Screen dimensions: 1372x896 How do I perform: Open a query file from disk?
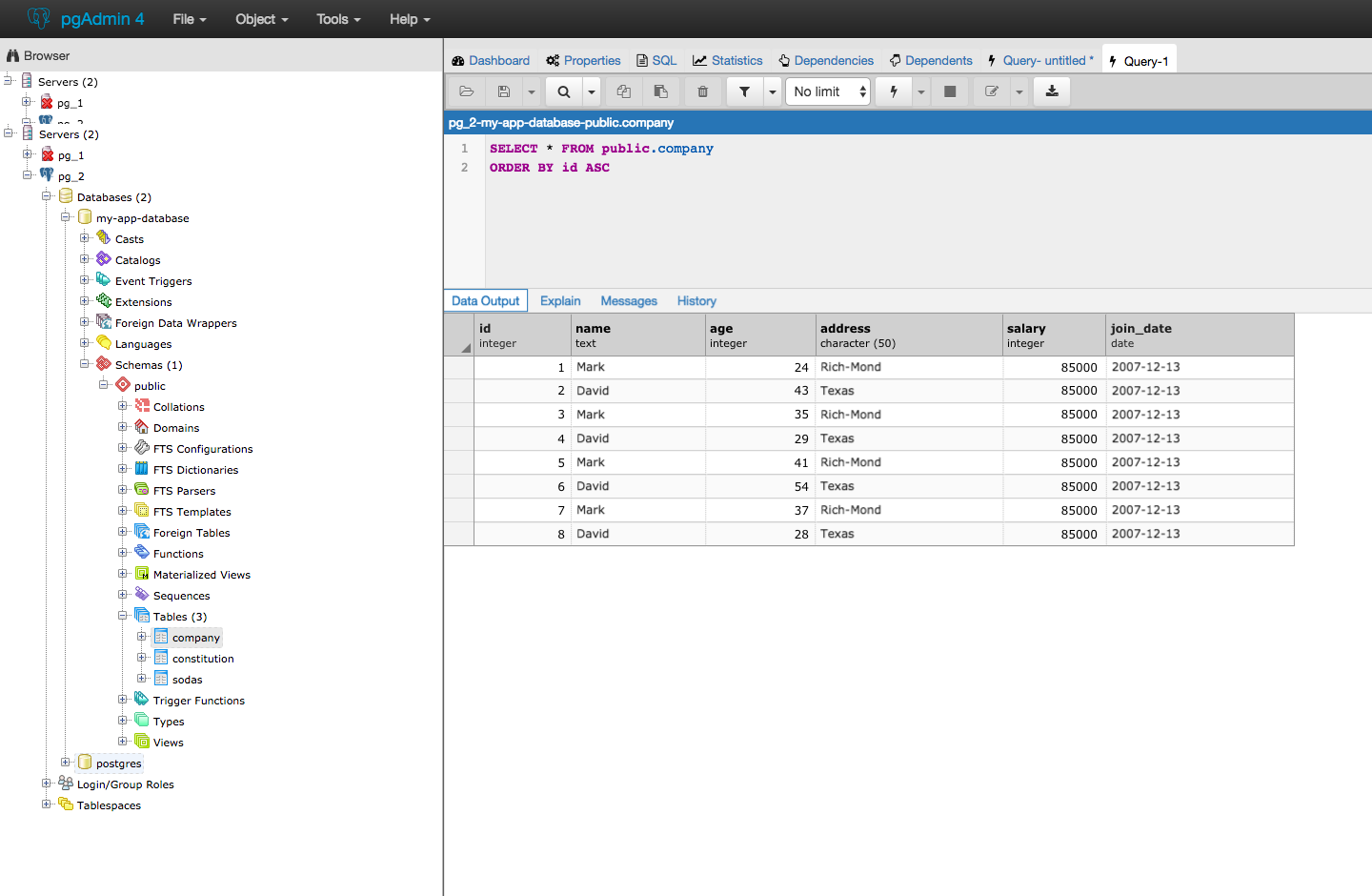(x=466, y=91)
